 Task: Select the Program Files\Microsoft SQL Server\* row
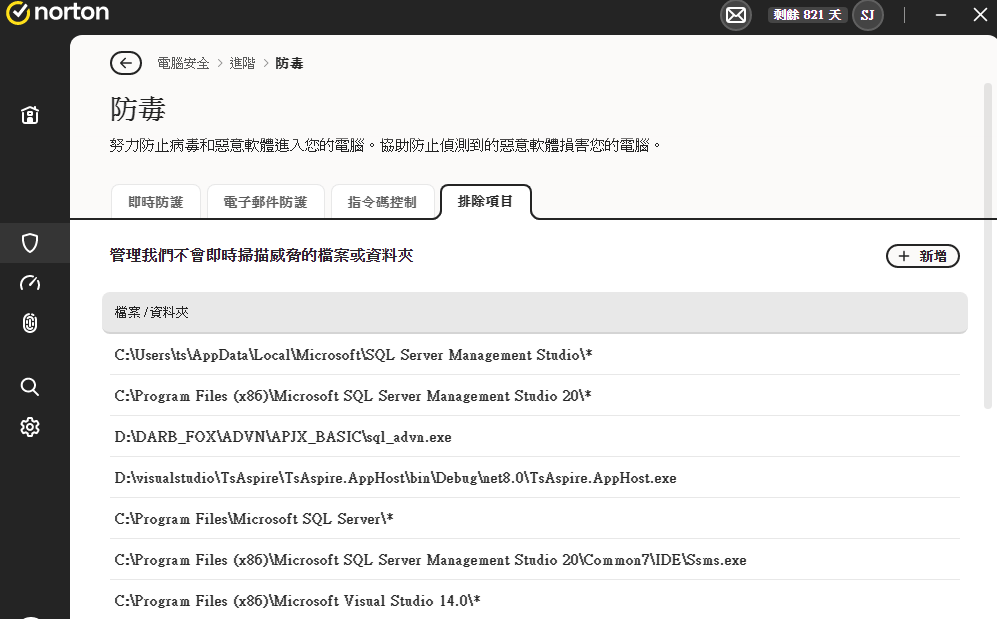pos(535,519)
